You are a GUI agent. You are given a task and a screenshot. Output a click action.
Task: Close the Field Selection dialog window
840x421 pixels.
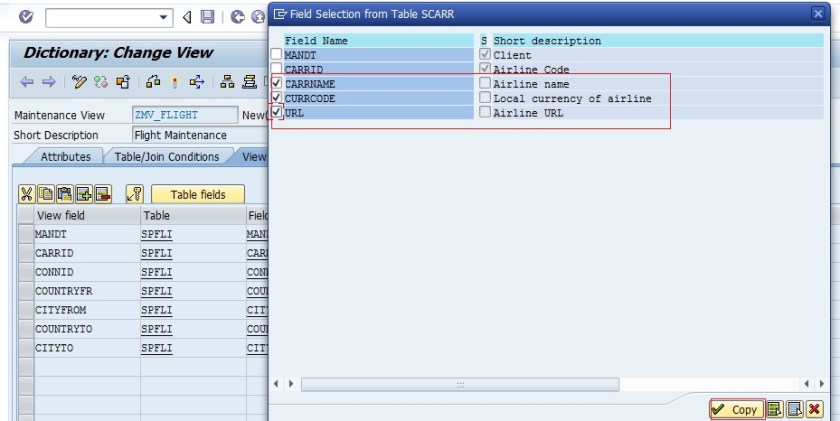(x=818, y=14)
